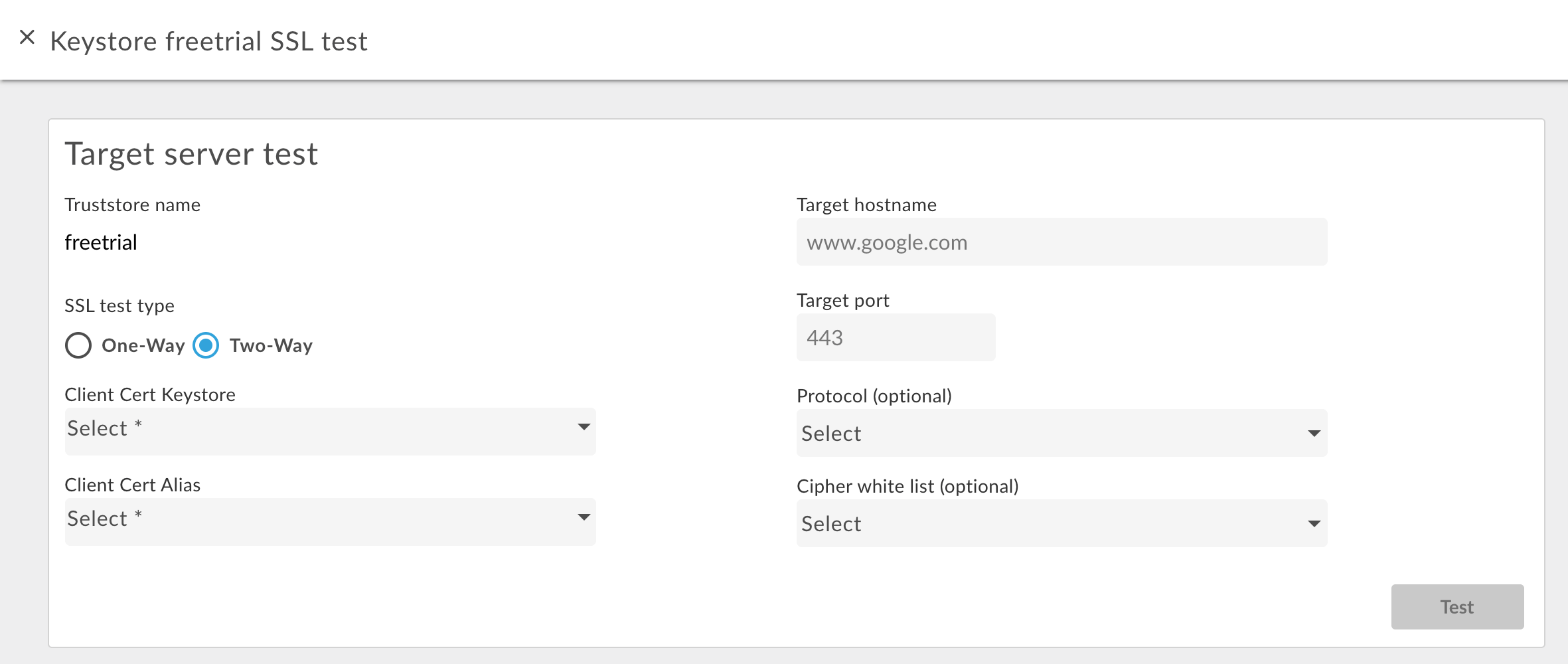Image resolution: width=1568 pixels, height=664 pixels.
Task: Select the freetrial truststore name text
Action: [100, 242]
